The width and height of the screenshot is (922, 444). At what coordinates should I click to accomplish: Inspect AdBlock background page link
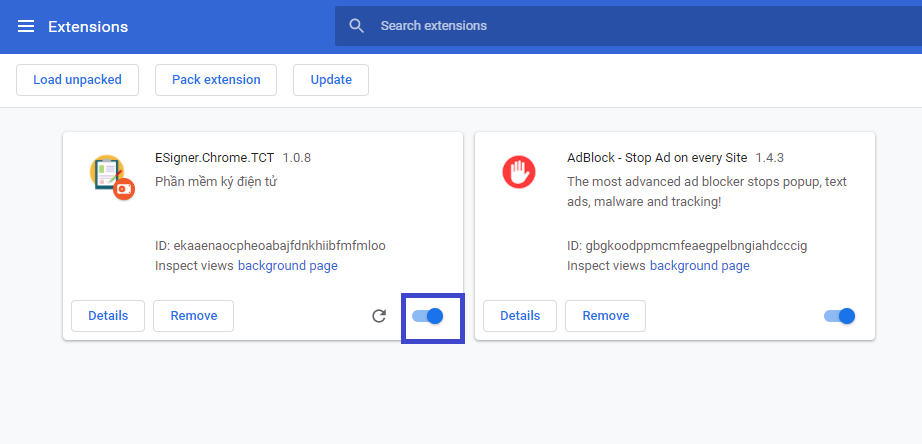699,266
